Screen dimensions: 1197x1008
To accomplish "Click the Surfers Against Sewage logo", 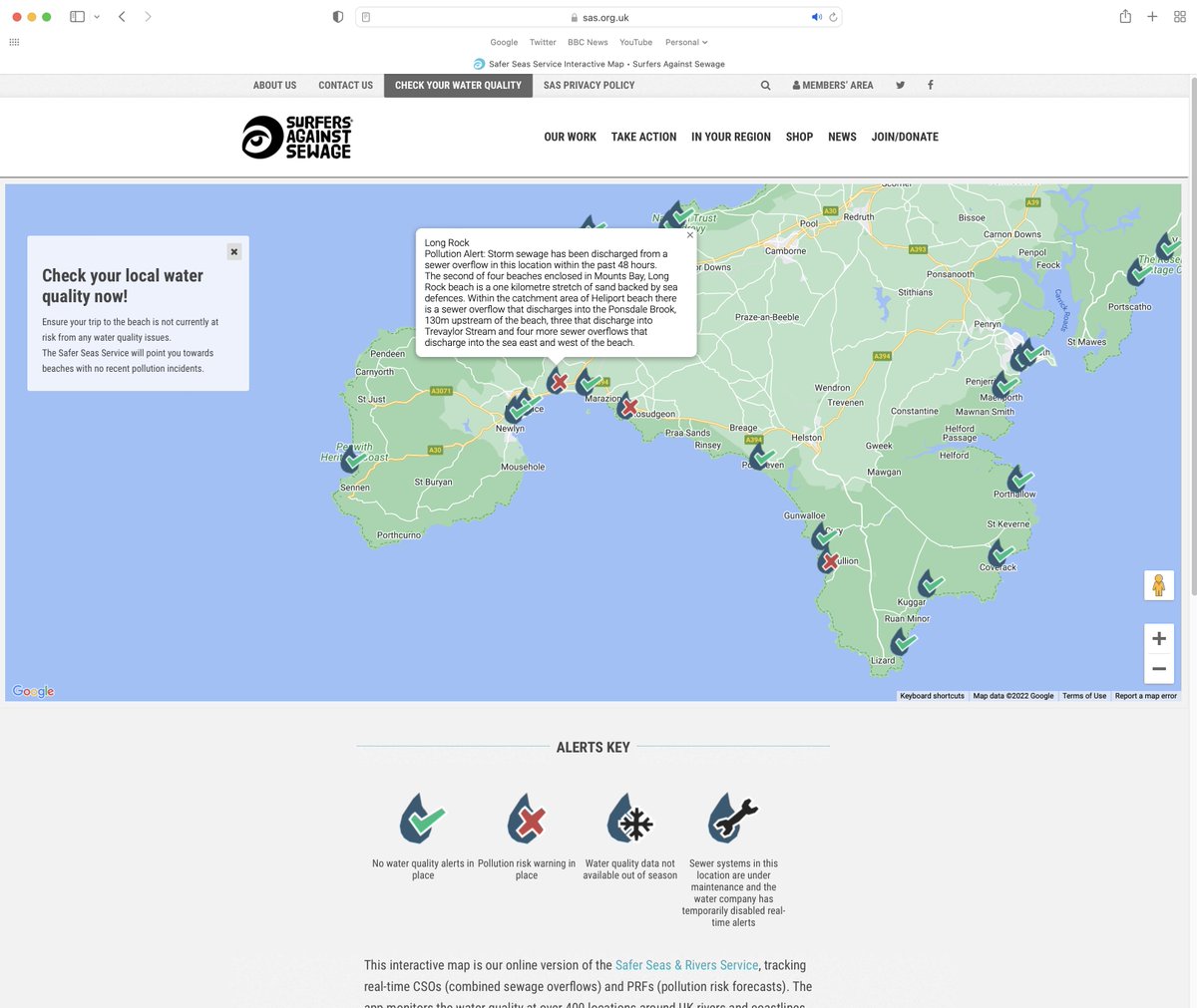I will pyautogui.click(x=297, y=138).
